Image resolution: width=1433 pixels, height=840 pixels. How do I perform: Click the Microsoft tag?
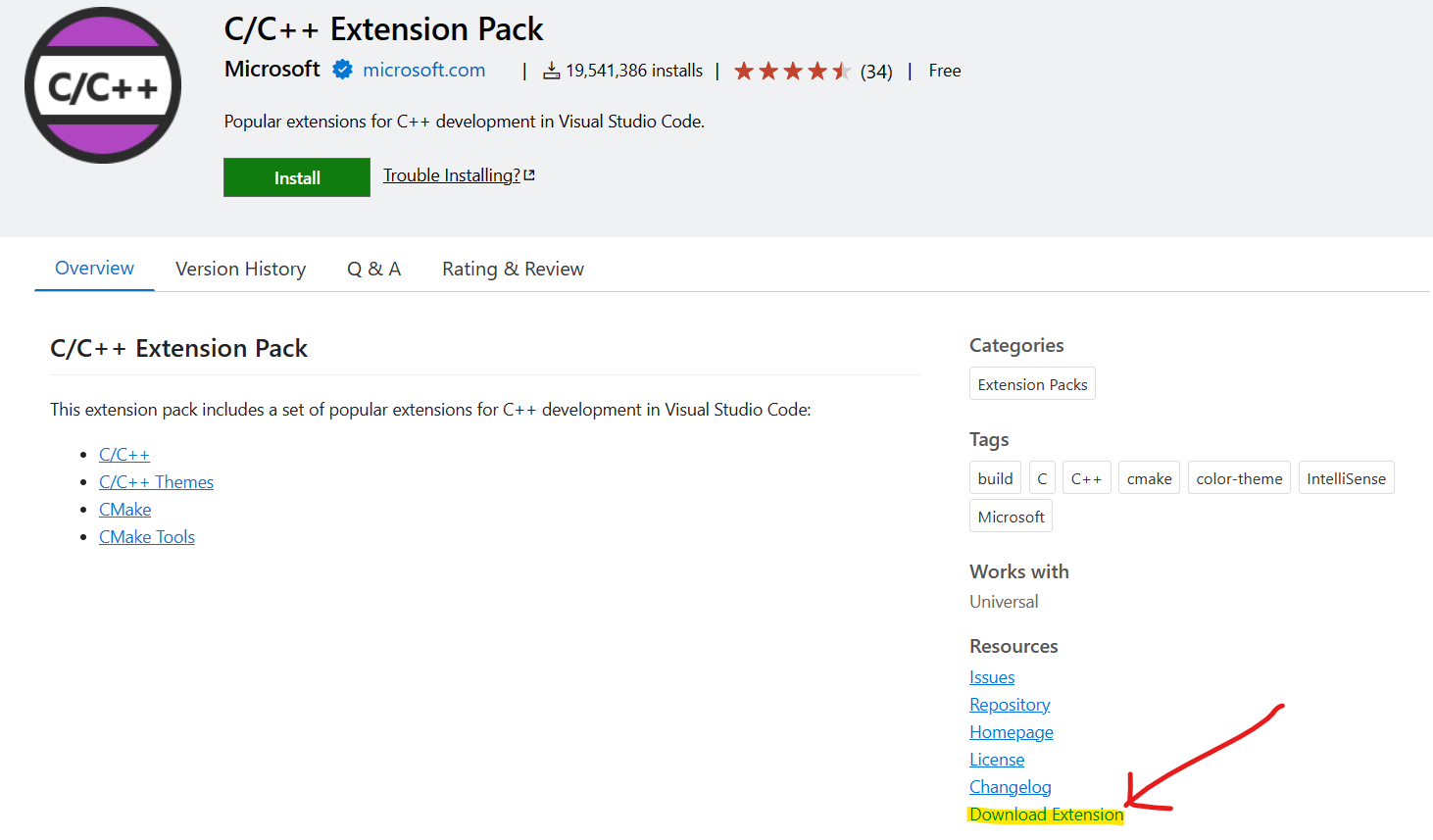pos(1011,517)
